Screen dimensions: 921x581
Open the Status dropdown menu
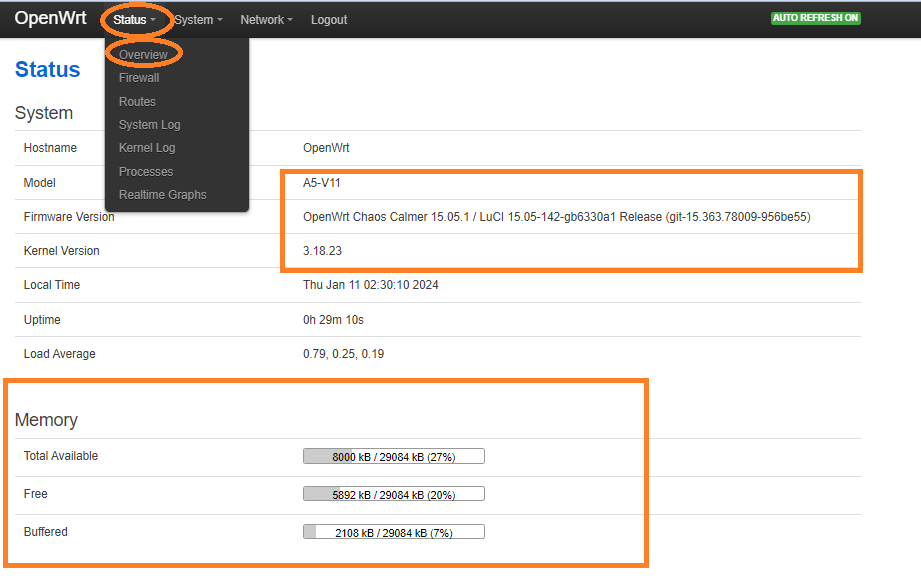tap(135, 20)
